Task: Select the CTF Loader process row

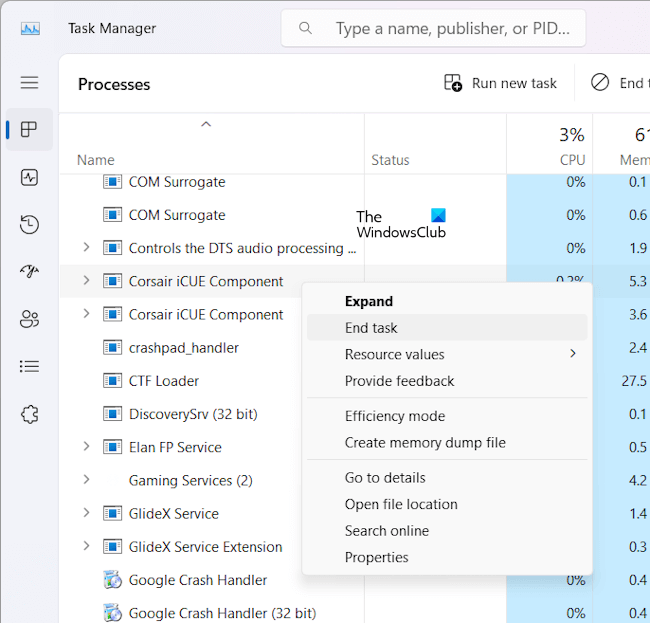Action: [x=164, y=381]
